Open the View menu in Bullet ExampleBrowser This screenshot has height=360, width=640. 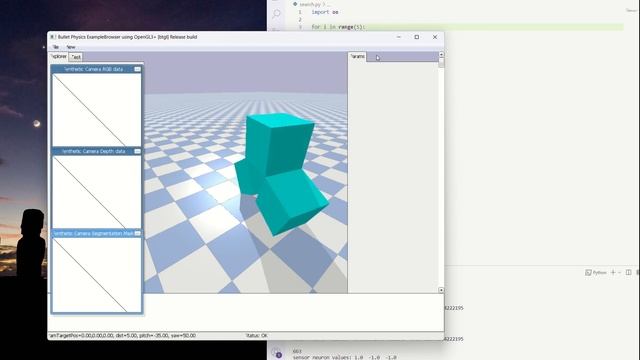pyautogui.click(x=71, y=47)
